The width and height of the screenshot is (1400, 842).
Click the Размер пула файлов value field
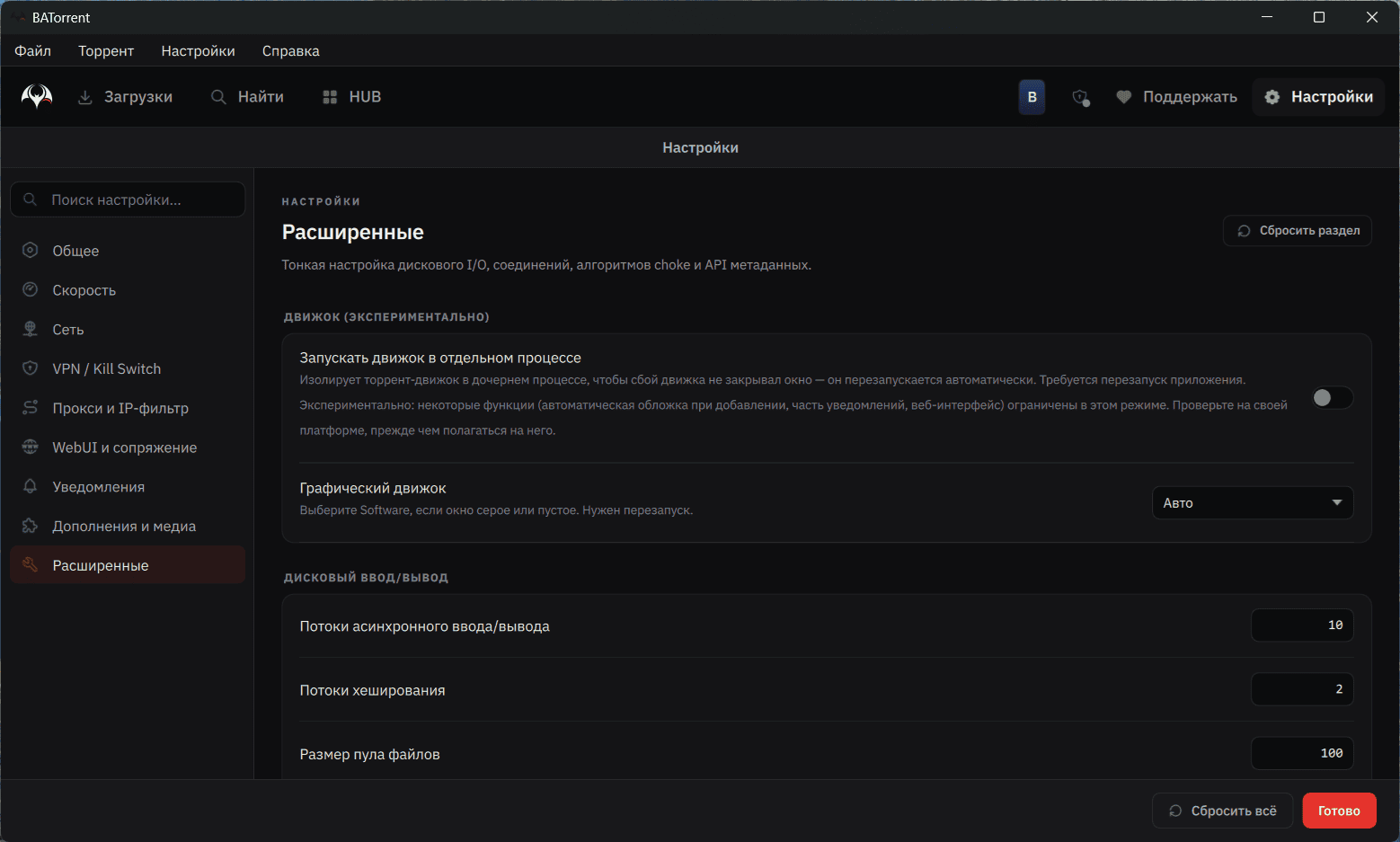point(1302,753)
